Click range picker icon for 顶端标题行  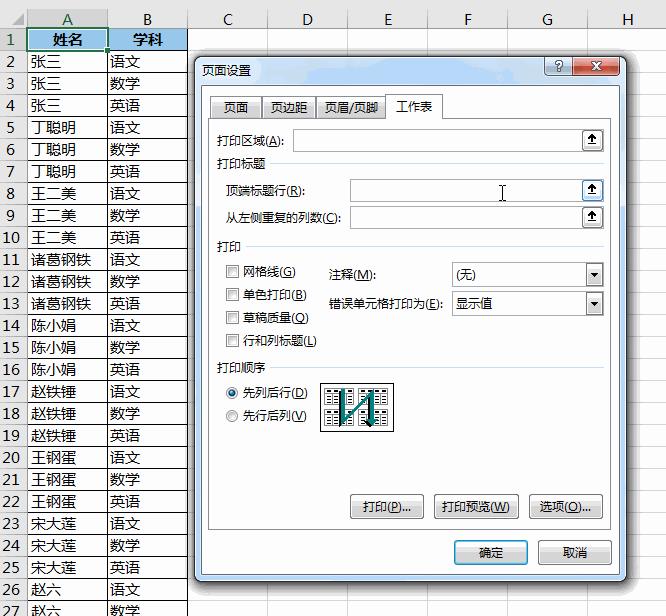coord(592,190)
